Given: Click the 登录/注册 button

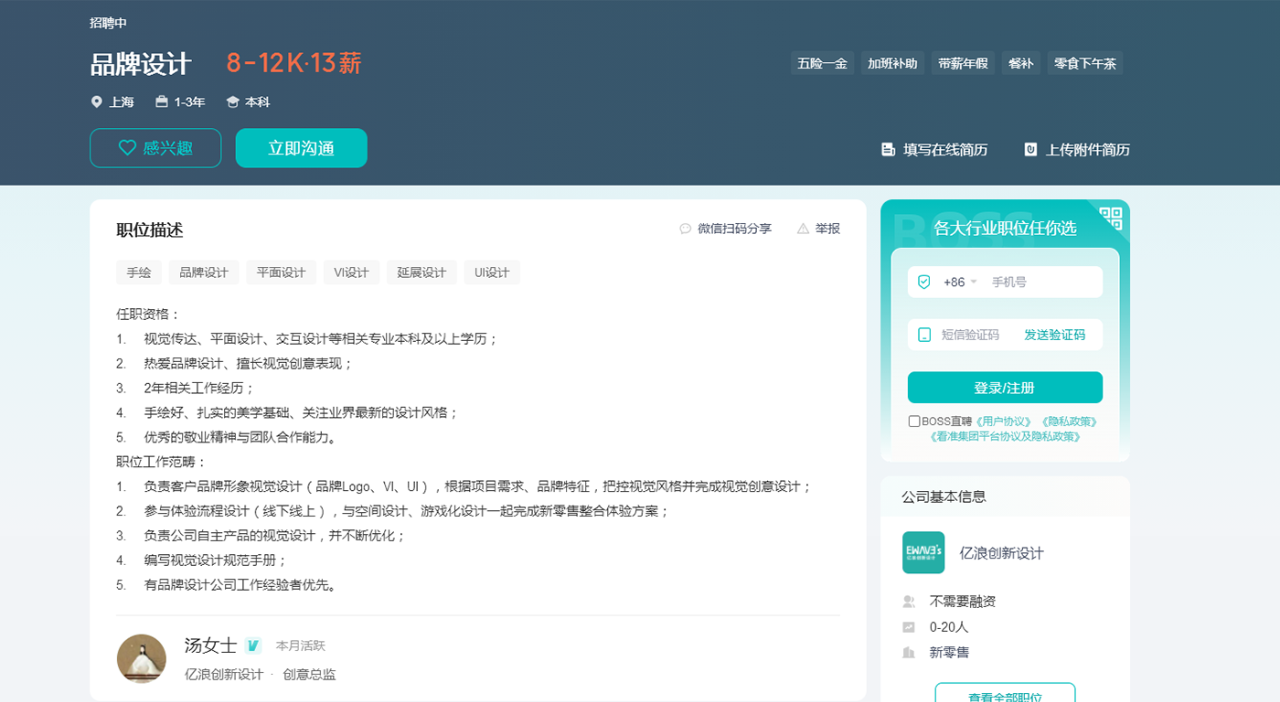Looking at the screenshot, I should (x=1005, y=388).
